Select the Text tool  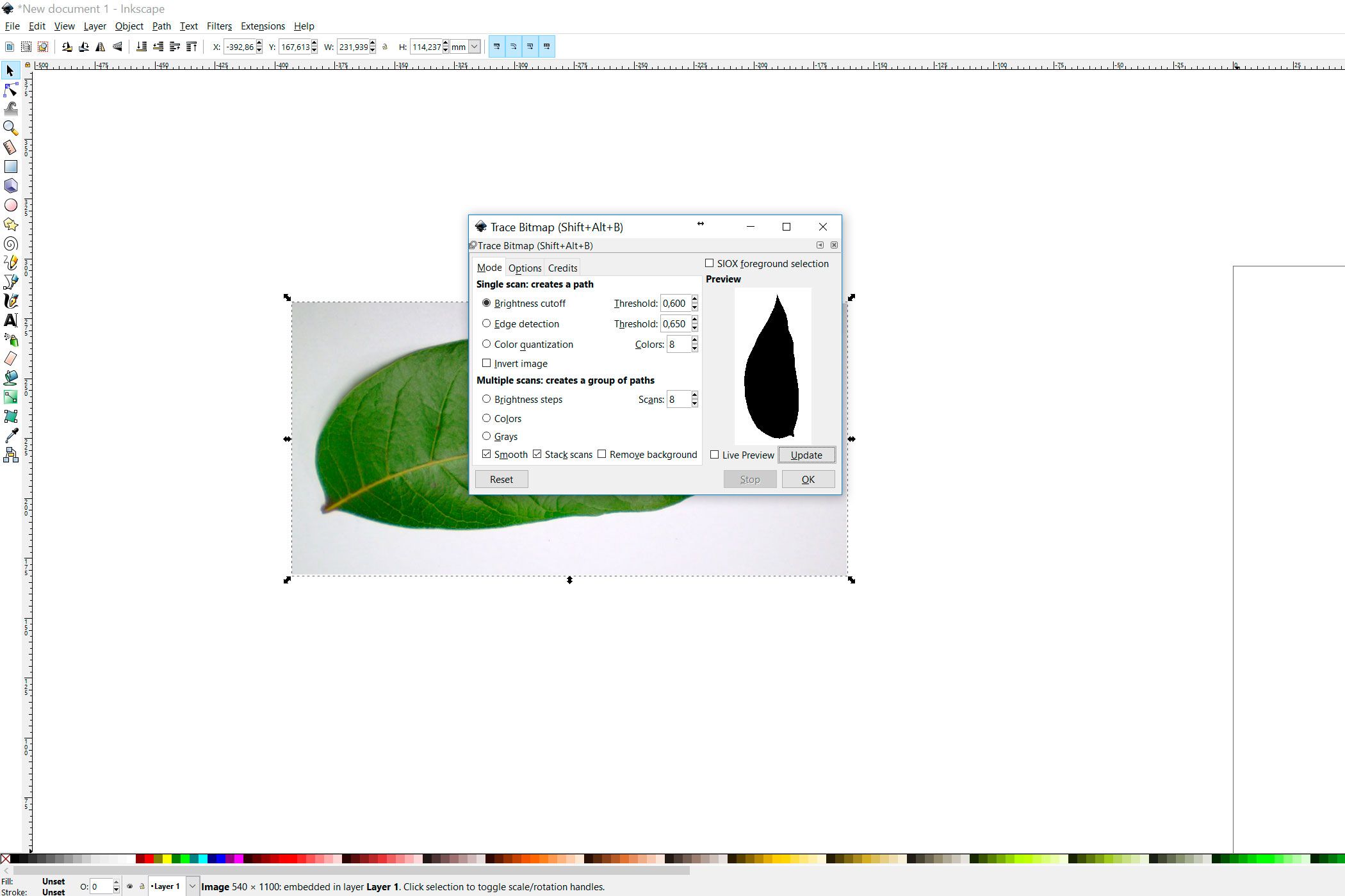[10, 320]
